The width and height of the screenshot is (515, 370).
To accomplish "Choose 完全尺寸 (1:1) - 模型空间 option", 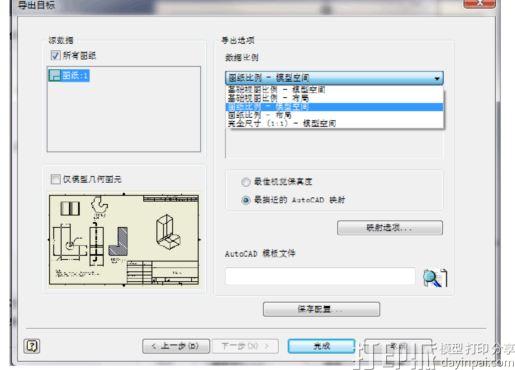I will click(x=334, y=124).
